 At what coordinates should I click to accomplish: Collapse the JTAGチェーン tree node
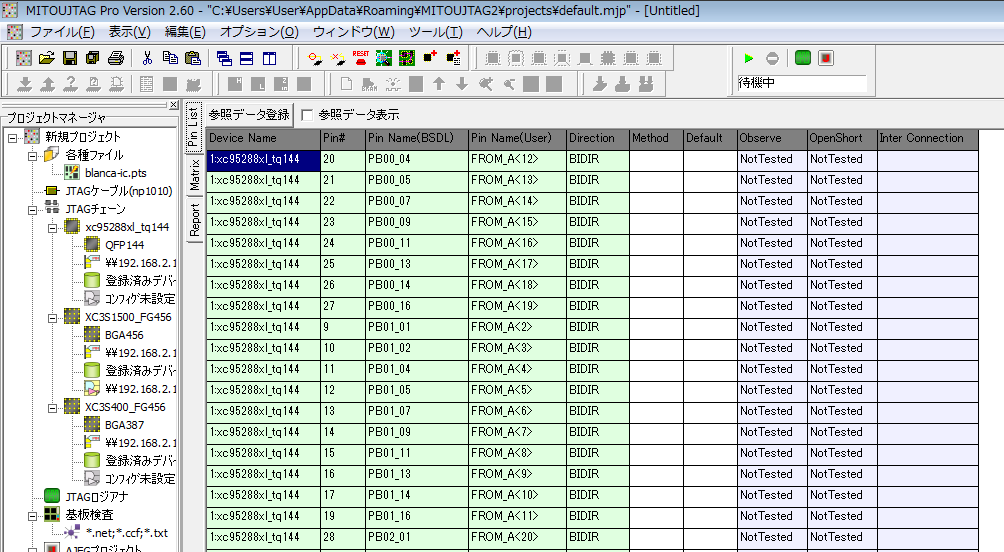31,209
